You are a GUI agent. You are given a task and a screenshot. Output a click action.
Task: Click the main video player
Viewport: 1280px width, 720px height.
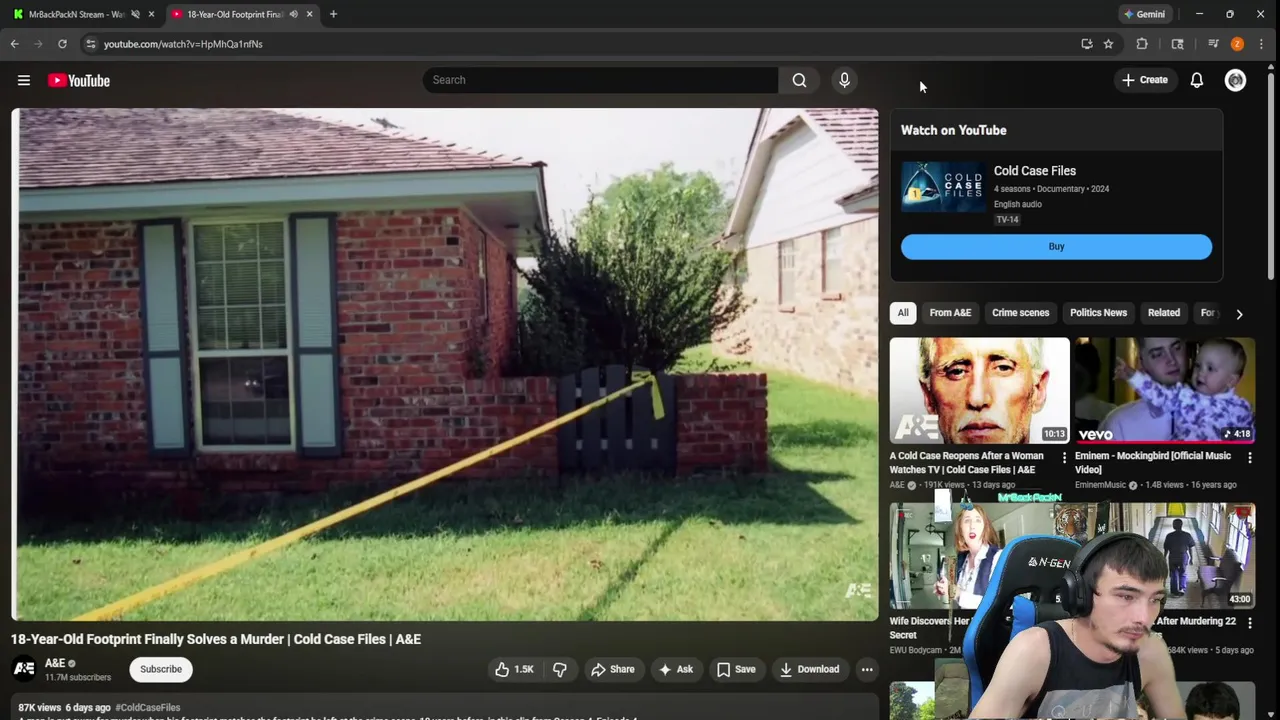pos(445,365)
